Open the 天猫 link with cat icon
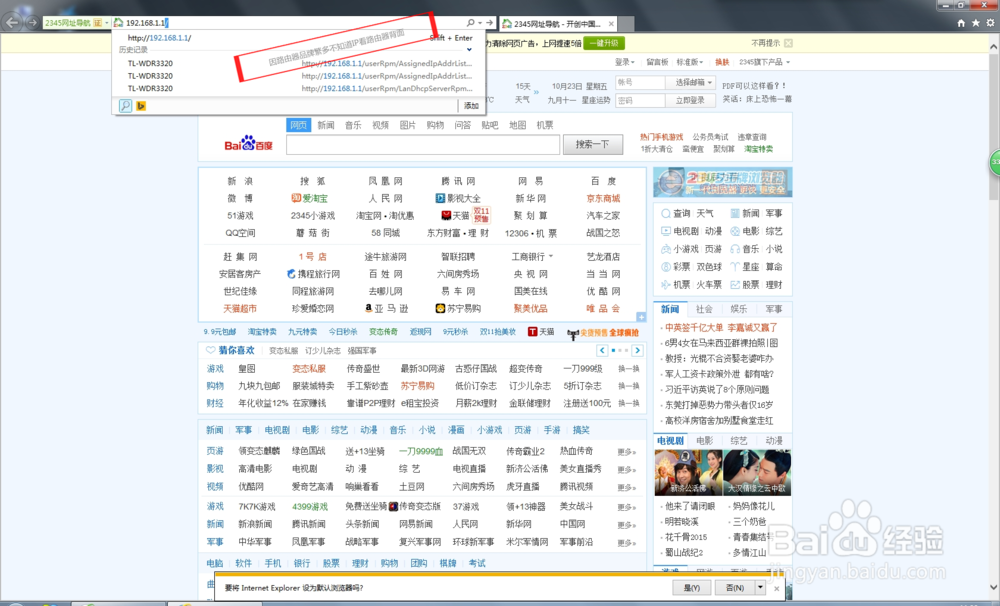Image resolution: width=1000 pixels, height=606 pixels. (455, 216)
